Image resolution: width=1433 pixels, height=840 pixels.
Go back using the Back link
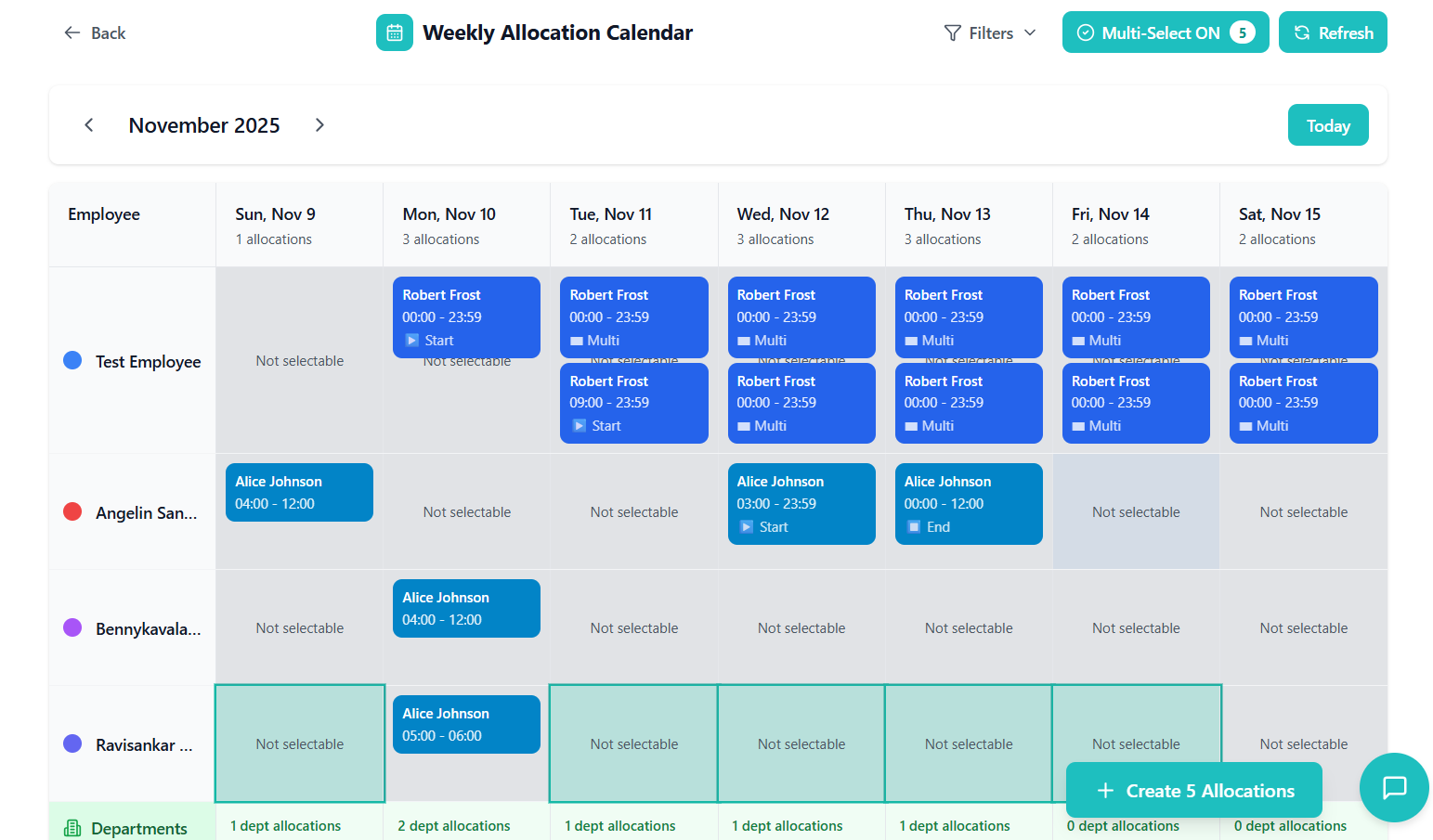pos(95,33)
